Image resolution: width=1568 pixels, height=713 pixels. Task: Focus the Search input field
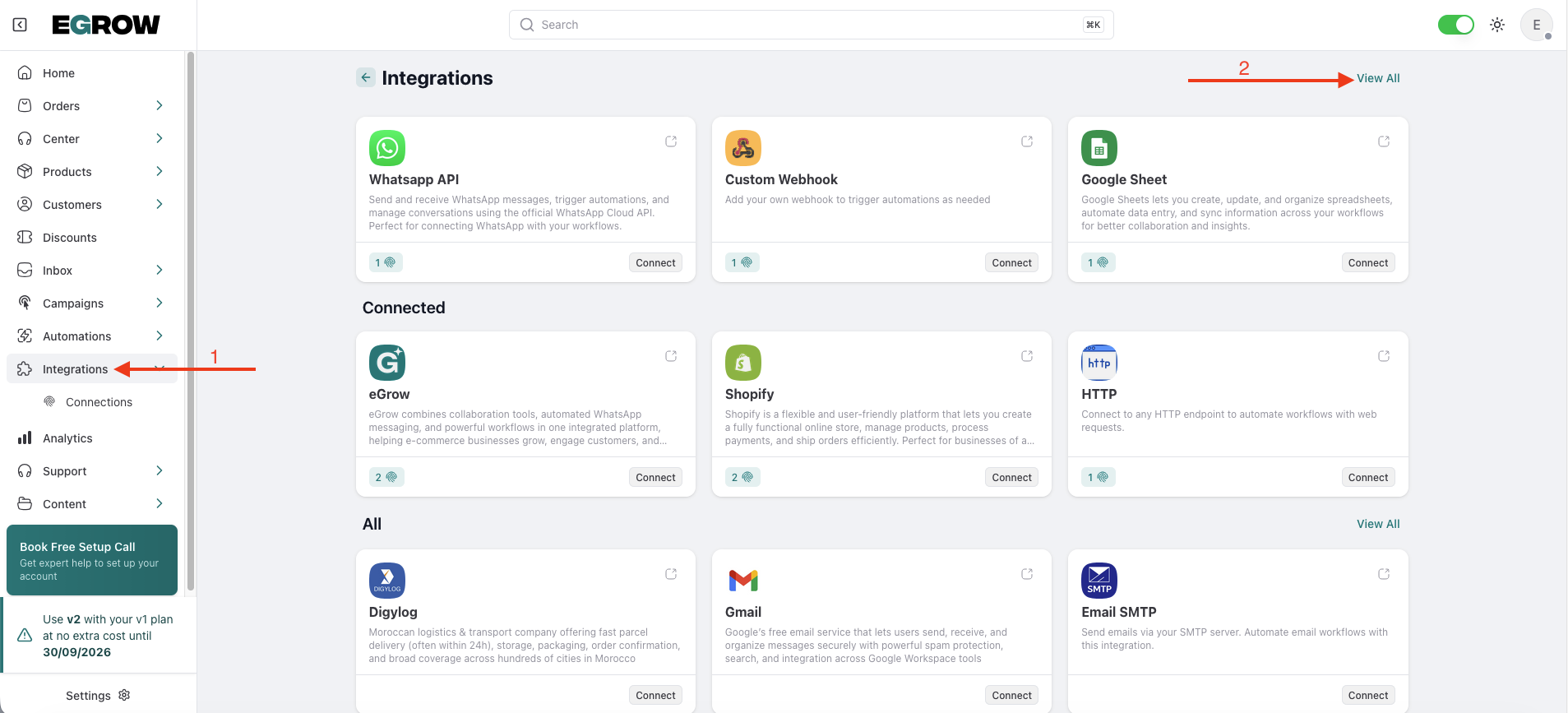point(810,25)
